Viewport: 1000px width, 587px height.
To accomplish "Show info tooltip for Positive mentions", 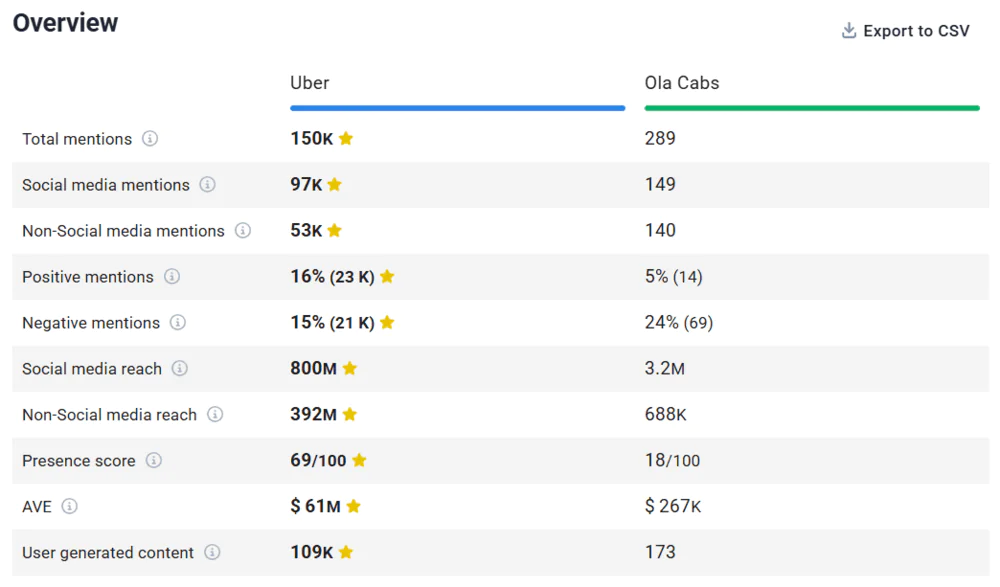I will [172, 277].
